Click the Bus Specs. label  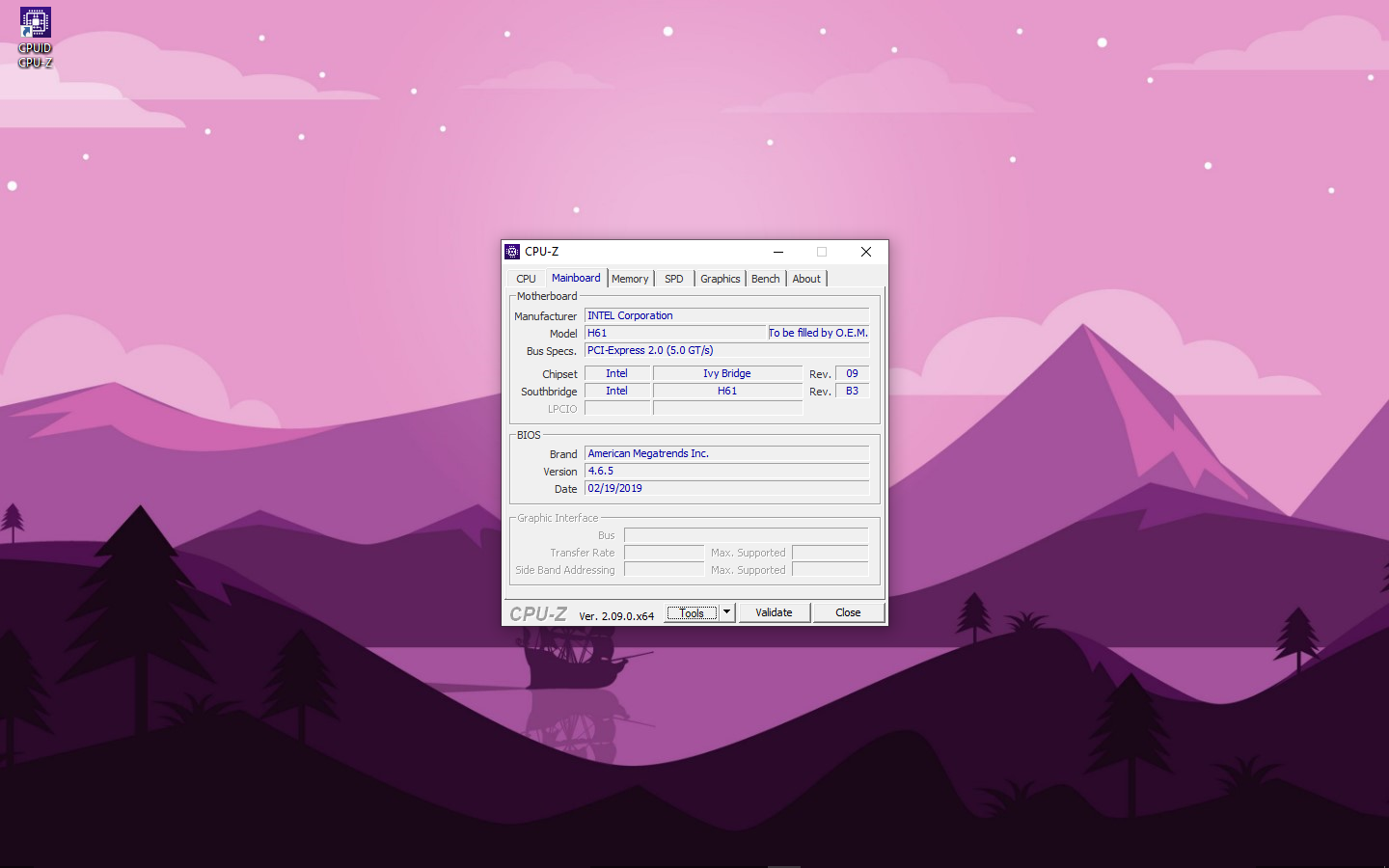552,351
